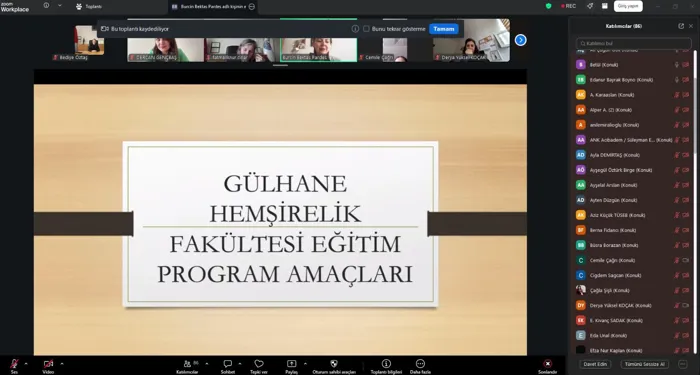
Task: Click A. Karaaslan's muted microphone icon
Action: 676,95
